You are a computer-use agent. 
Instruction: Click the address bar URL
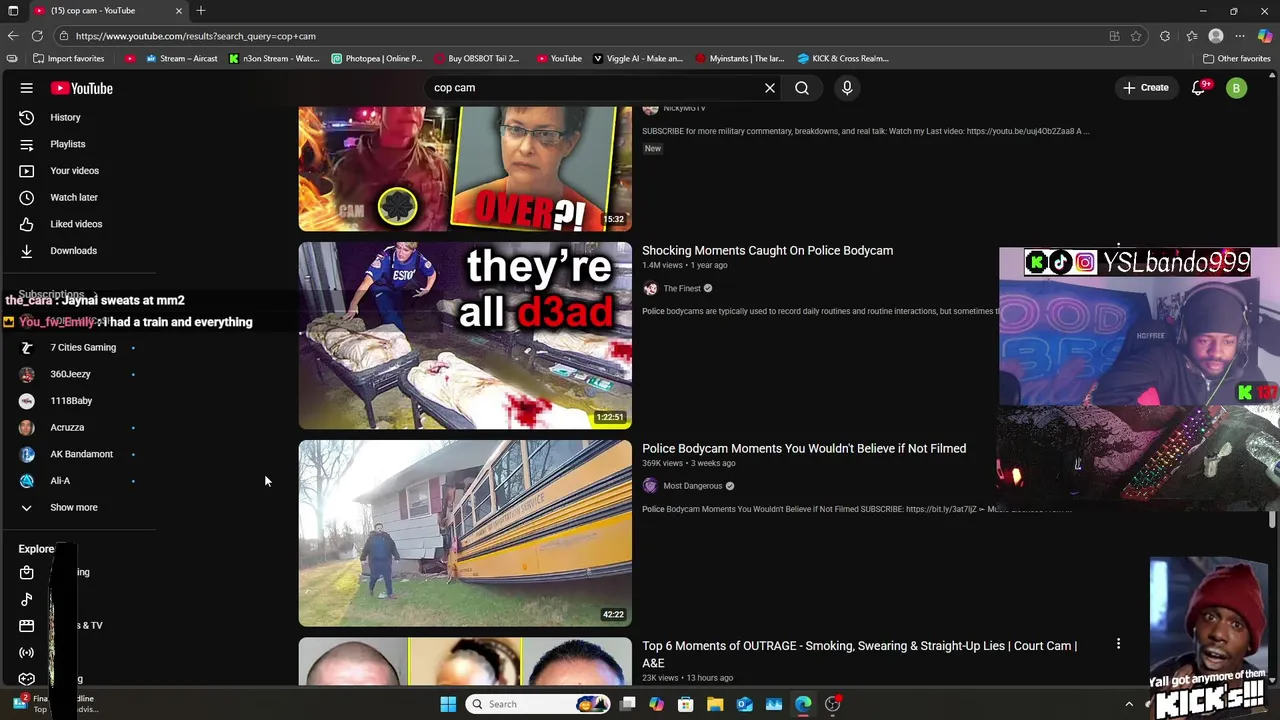(x=196, y=36)
